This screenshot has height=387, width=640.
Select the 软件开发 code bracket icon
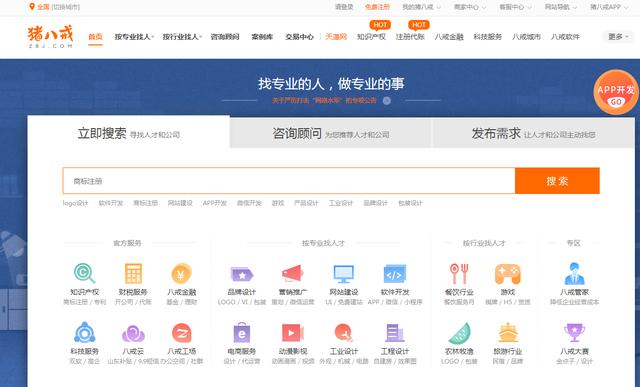(x=395, y=274)
